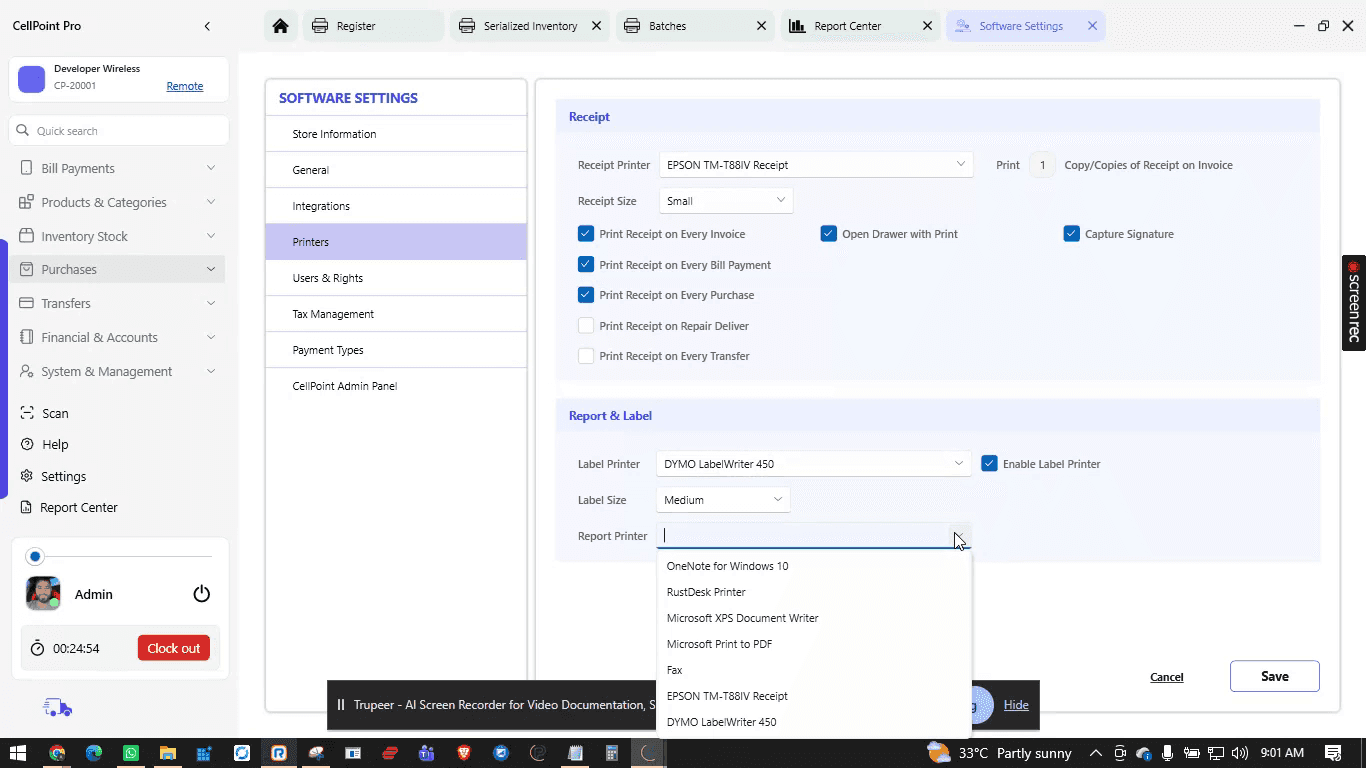Expand the Inventory Stock chevron
The height and width of the screenshot is (768, 1366).
point(211,236)
